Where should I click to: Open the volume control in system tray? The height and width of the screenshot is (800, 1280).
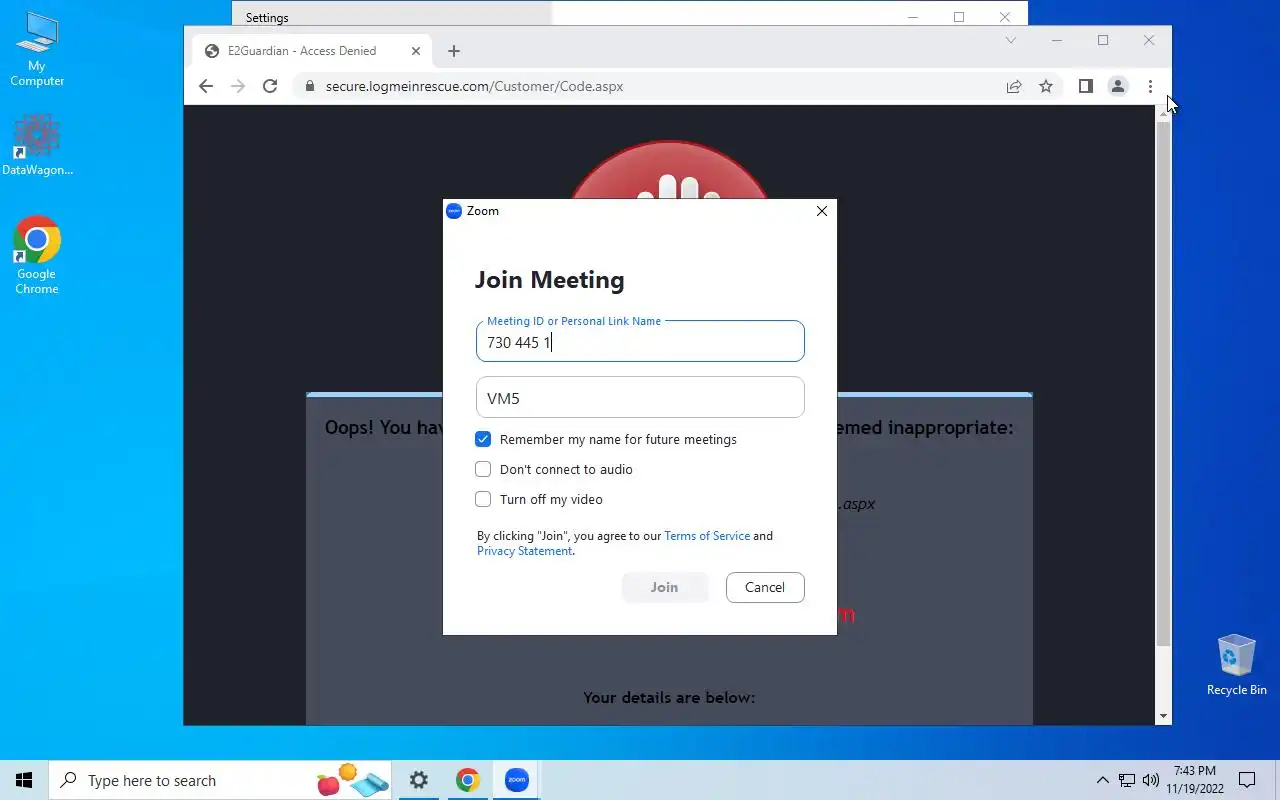tap(1151, 780)
